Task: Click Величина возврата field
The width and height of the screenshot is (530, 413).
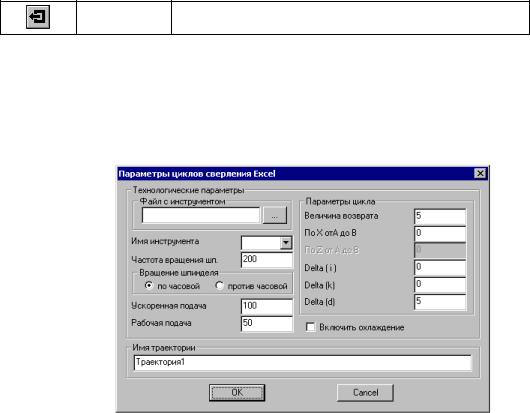Action: [440, 216]
